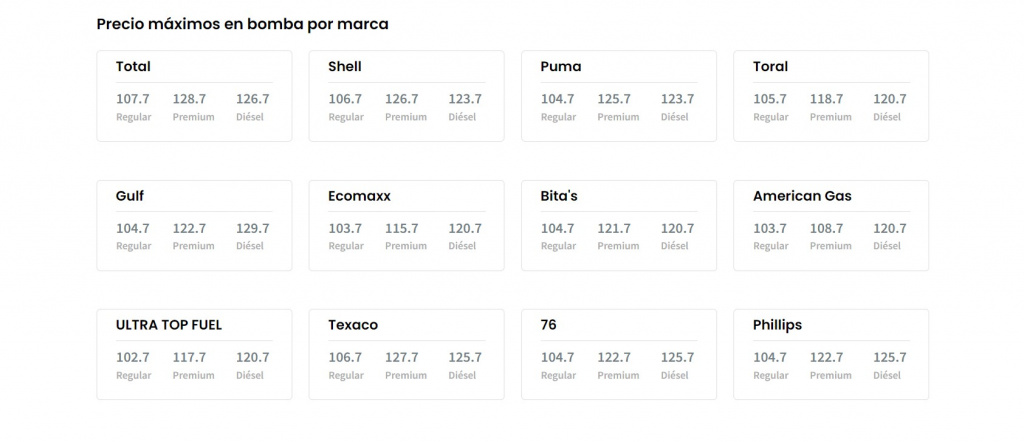Screen dimensions: 1024x442
Task: Open the Bita's brand card title
Action: [x=559, y=196]
